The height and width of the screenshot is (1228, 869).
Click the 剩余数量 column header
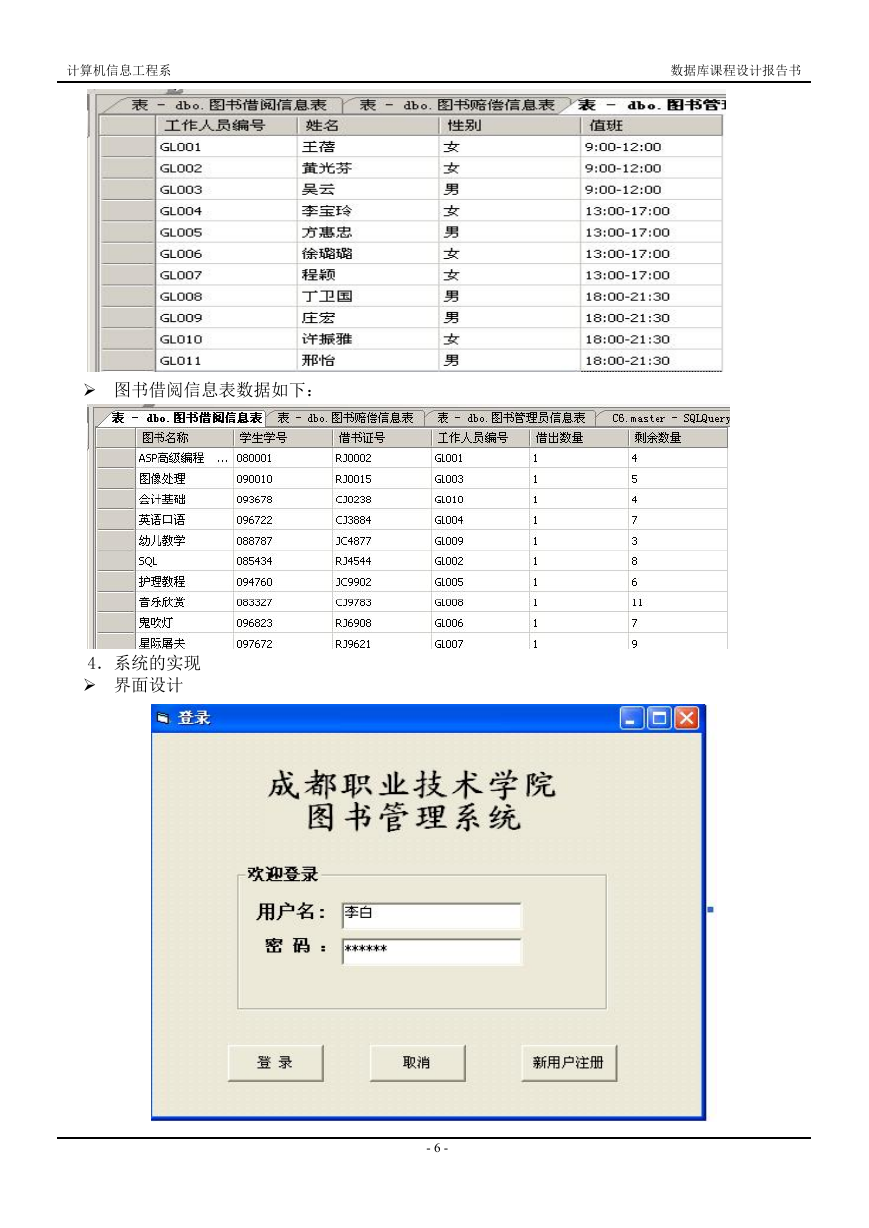point(678,438)
